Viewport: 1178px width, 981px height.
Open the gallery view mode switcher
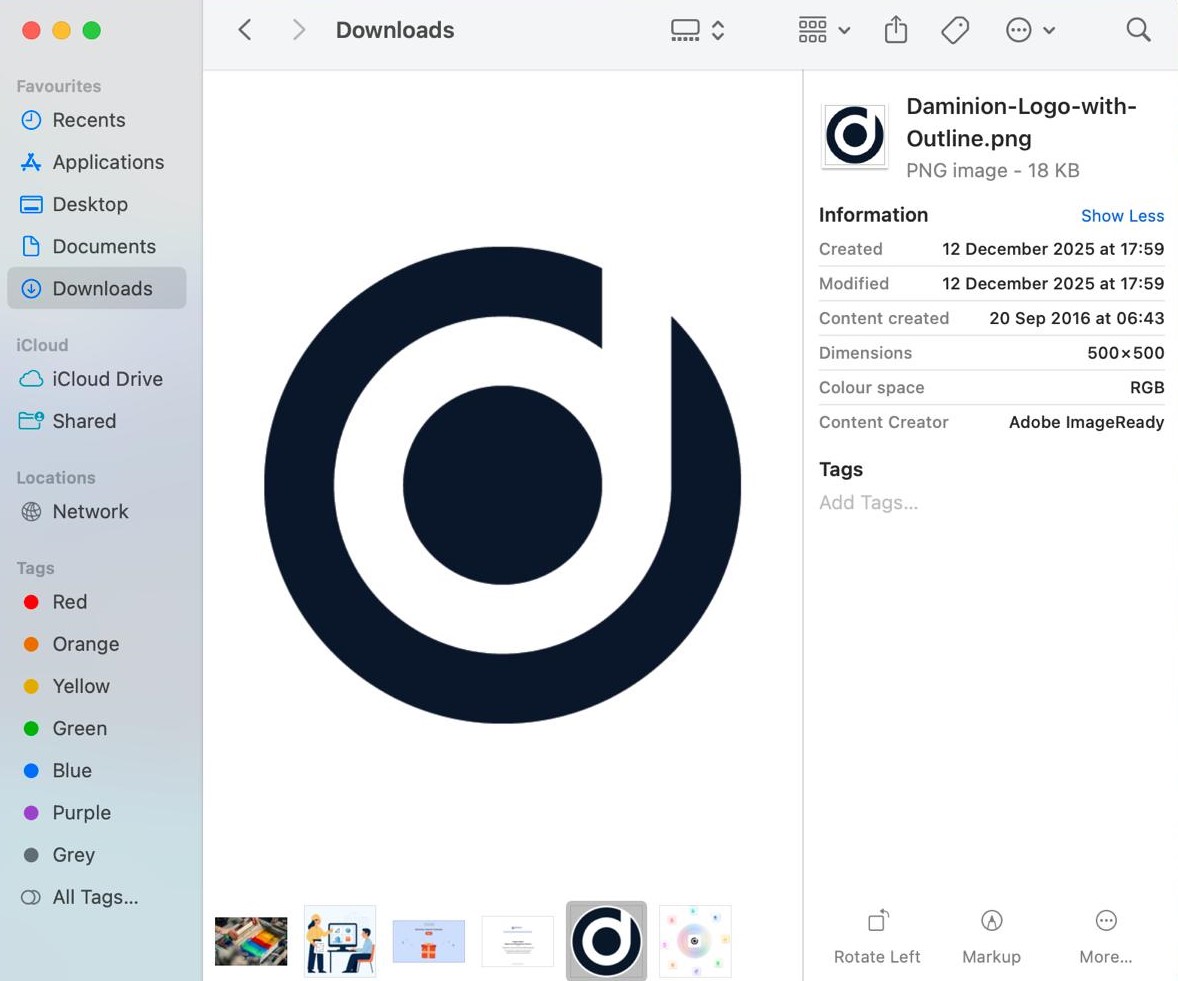[697, 31]
